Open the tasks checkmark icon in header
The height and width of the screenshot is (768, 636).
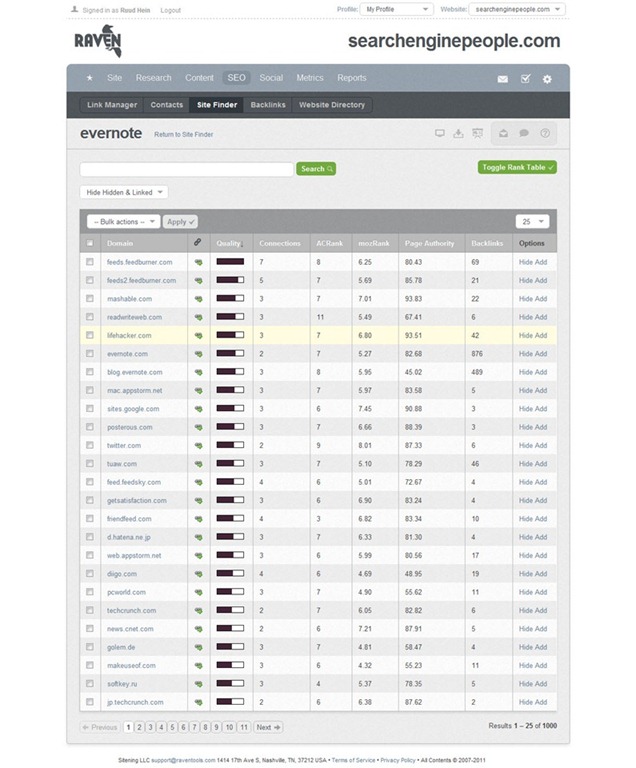[x=525, y=79]
